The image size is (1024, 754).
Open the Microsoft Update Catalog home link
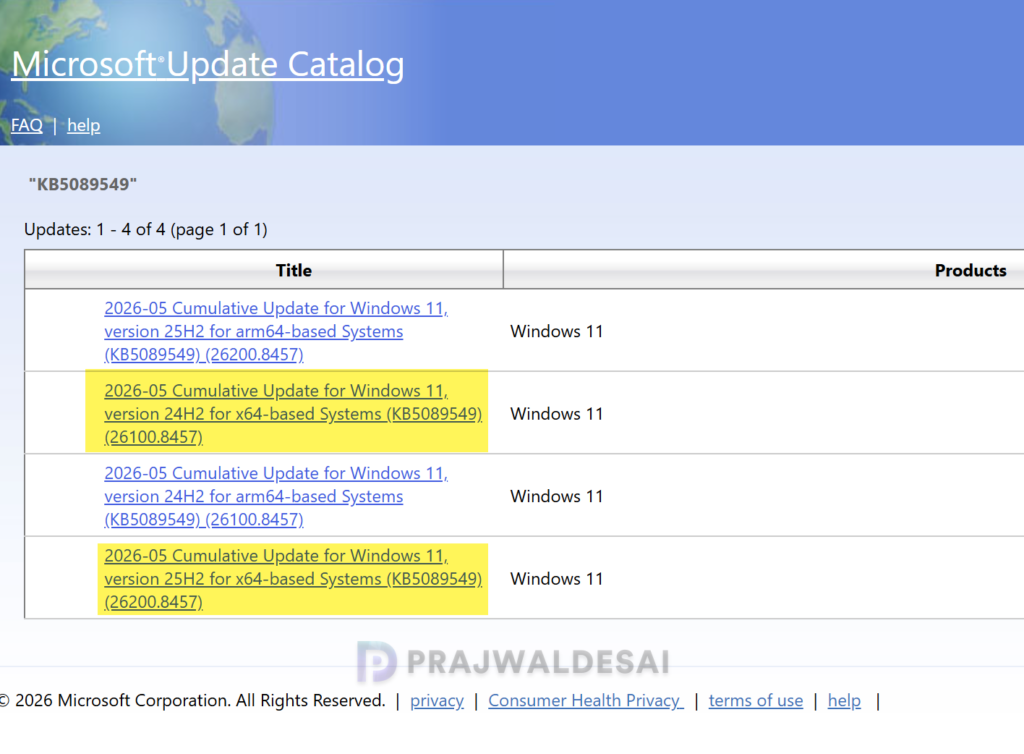click(x=208, y=65)
